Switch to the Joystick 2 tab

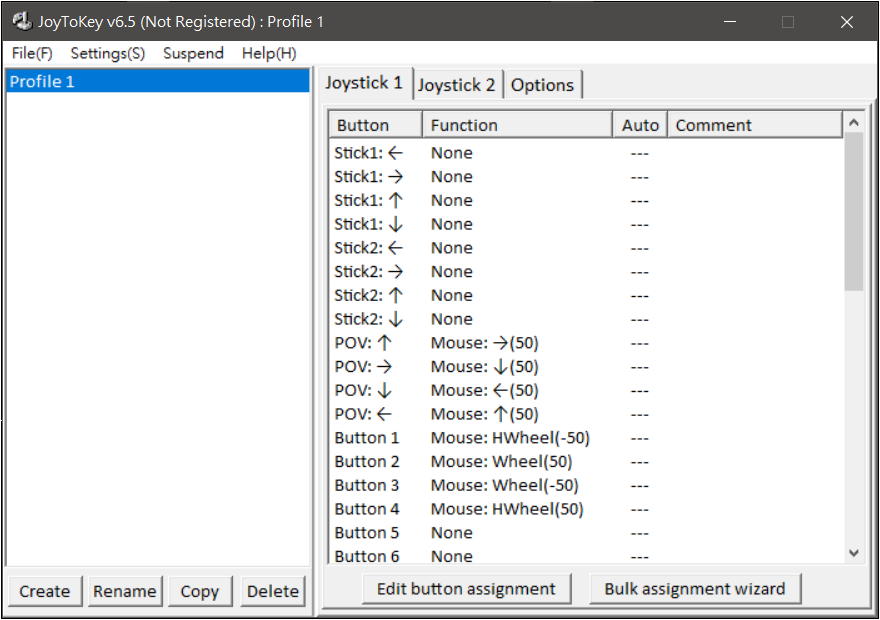[456, 85]
